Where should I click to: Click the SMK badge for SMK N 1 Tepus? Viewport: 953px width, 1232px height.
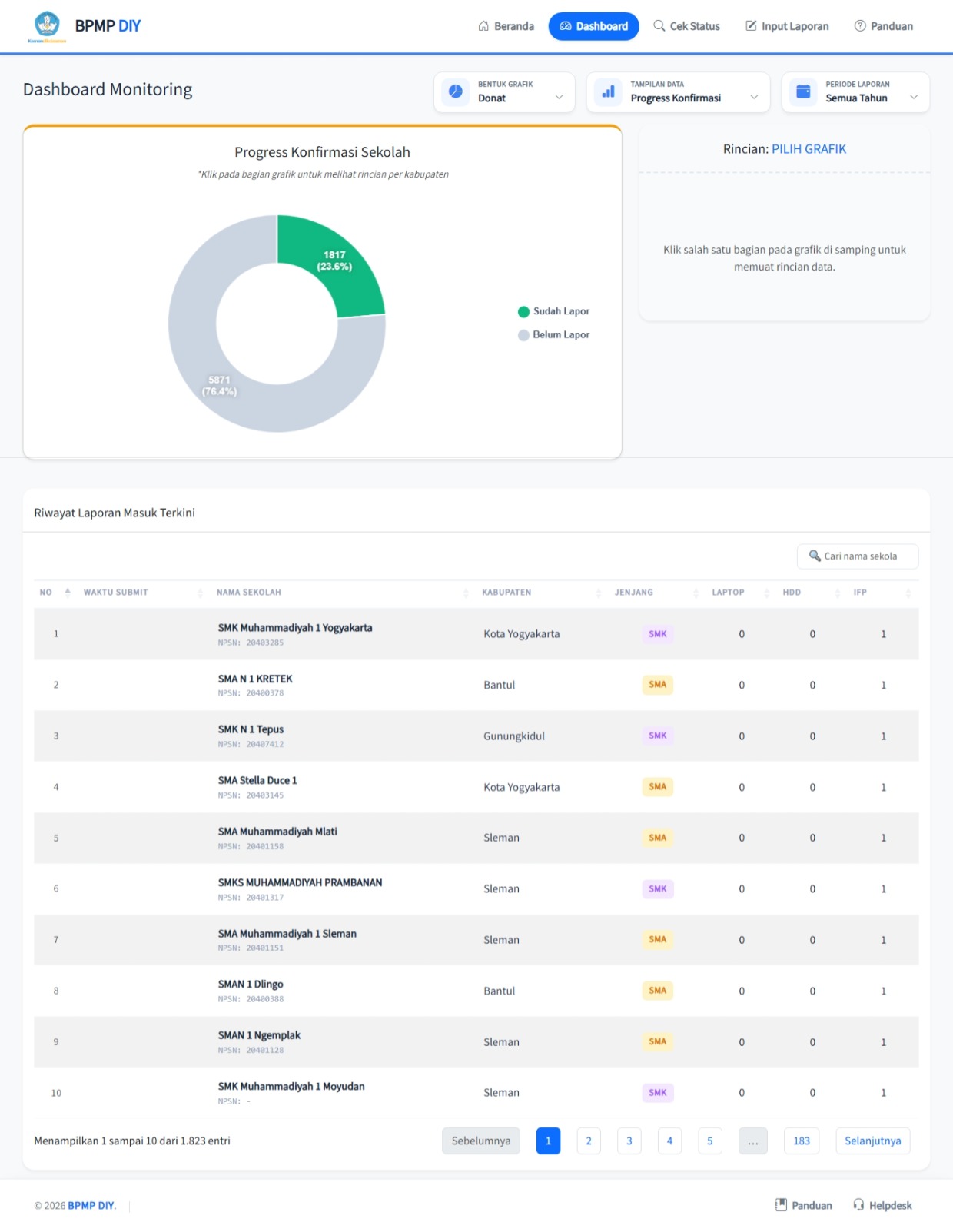click(x=658, y=736)
